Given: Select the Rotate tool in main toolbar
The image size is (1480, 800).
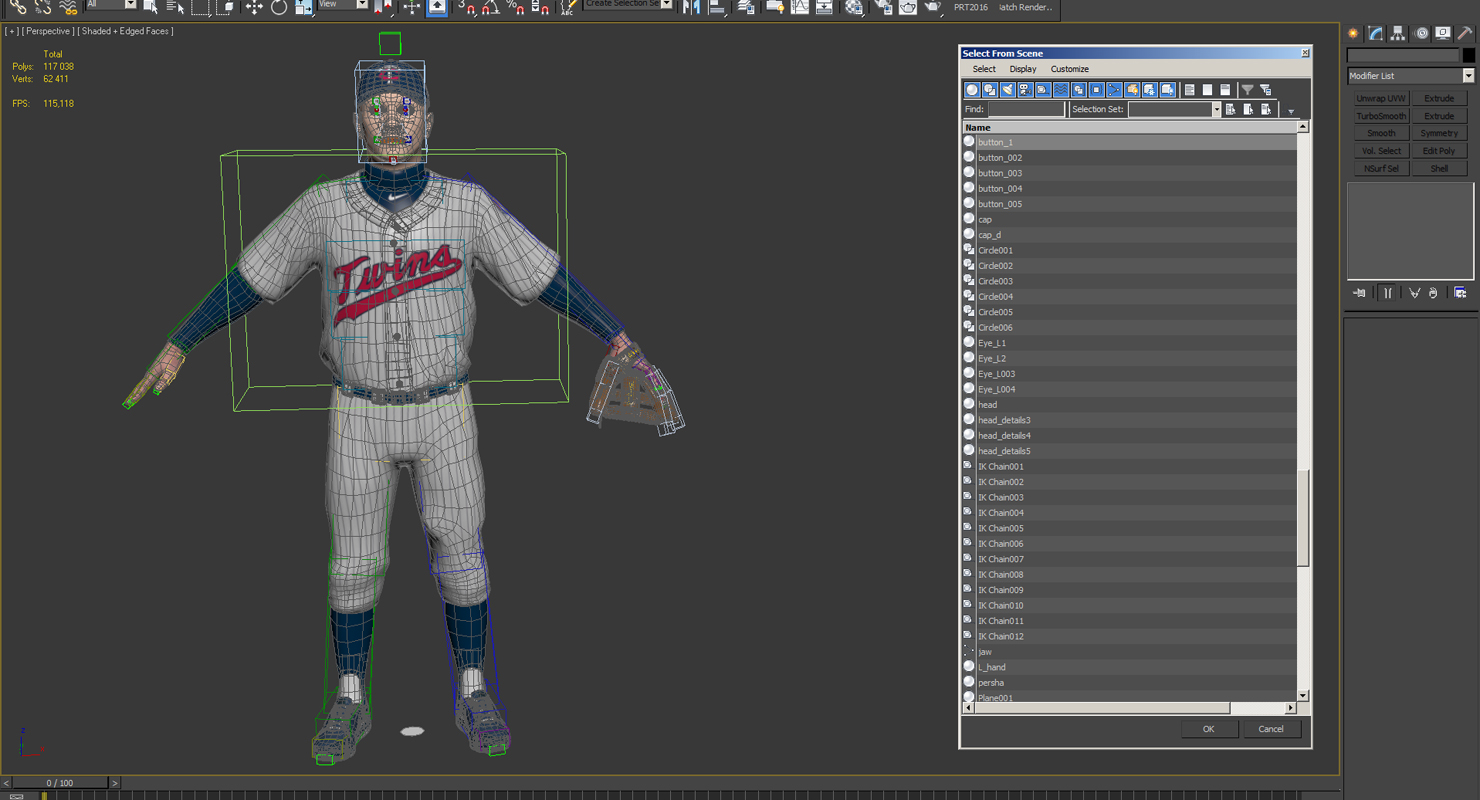Looking at the screenshot, I should click(x=279, y=7).
